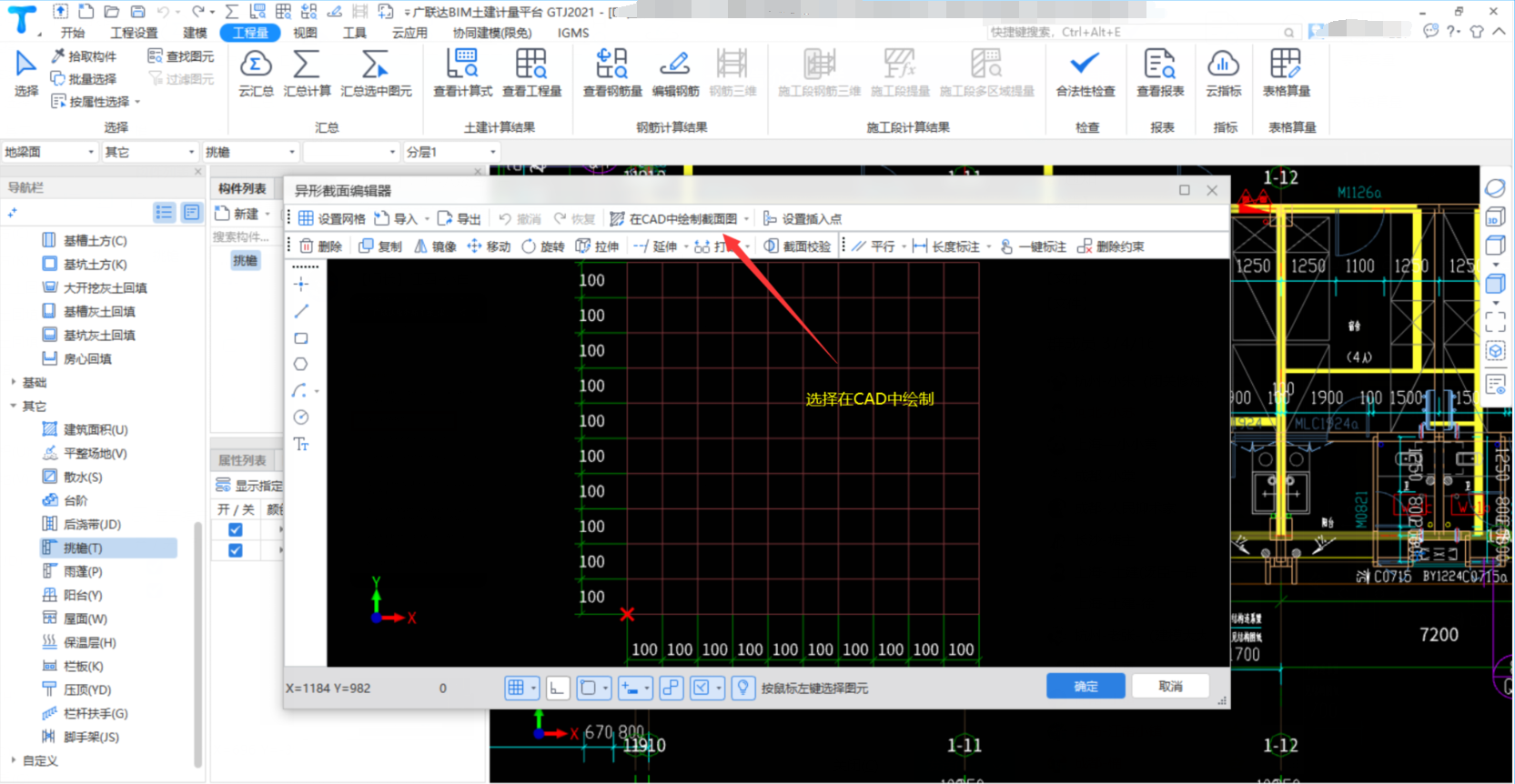Image resolution: width=1515 pixels, height=784 pixels.
Task: Toggle grid display button in editor status bar
Action: click(x=516, y=688)
